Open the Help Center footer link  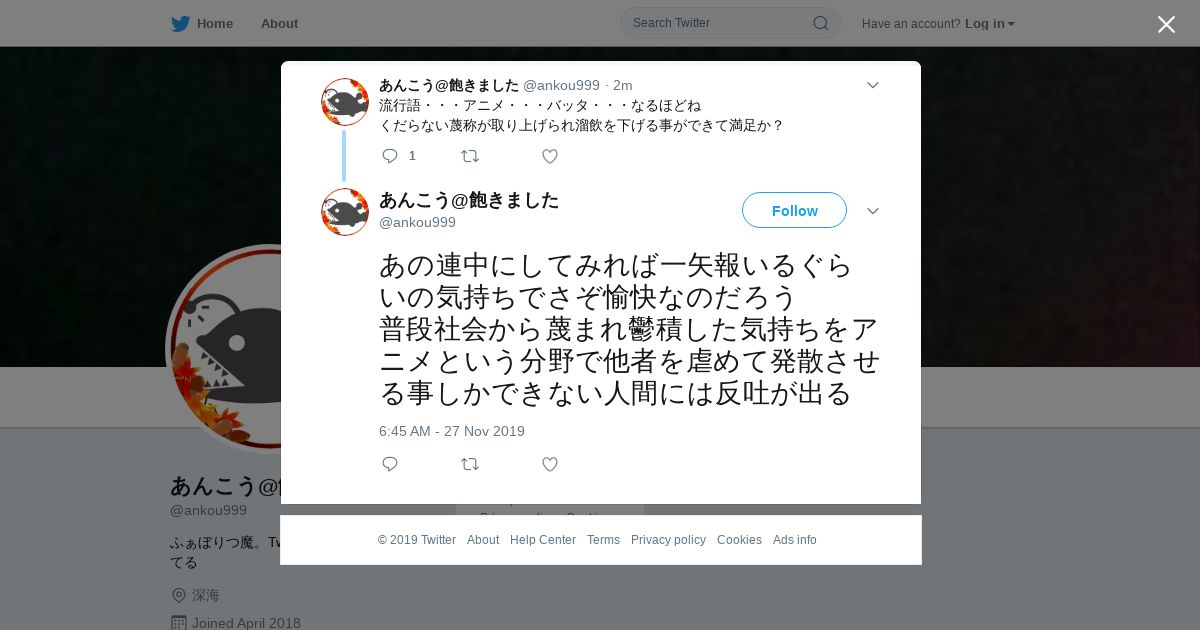tap(543, 540)
